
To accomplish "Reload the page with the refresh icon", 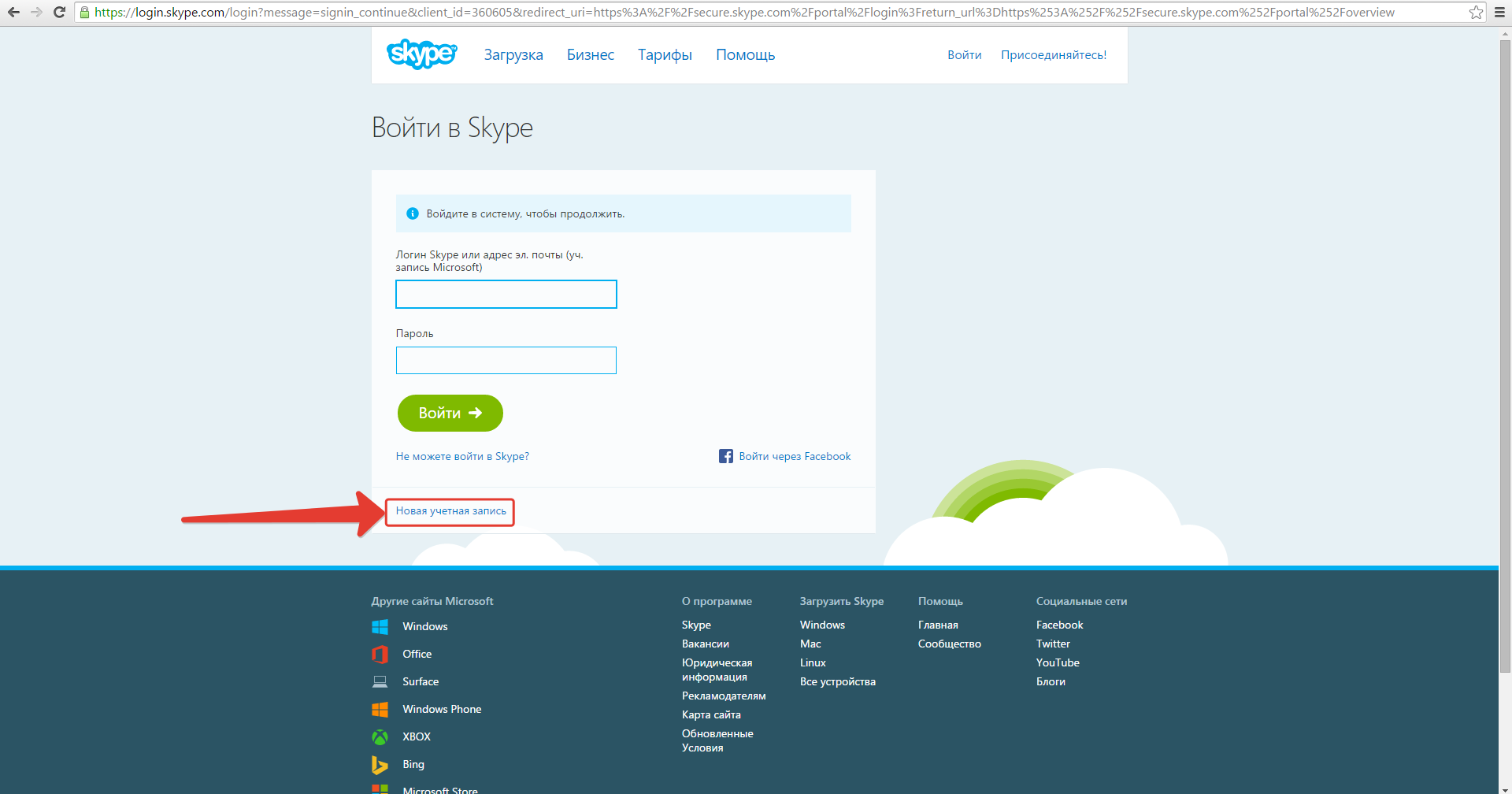I will click(x=59, y=12).
